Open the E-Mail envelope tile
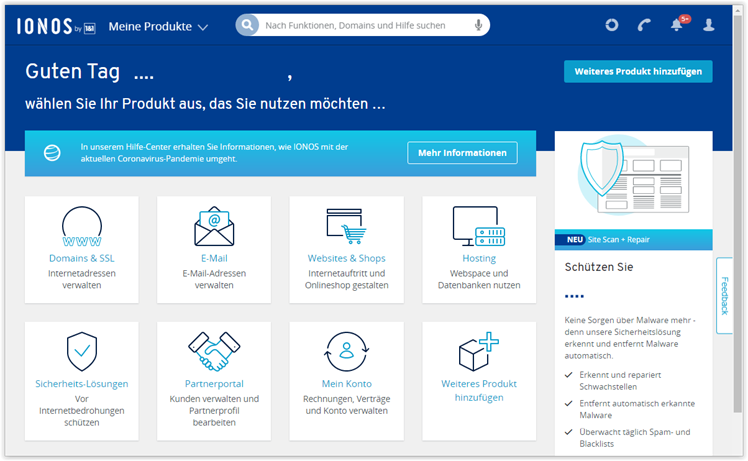The image size is (748, 461). click(214, 249)
